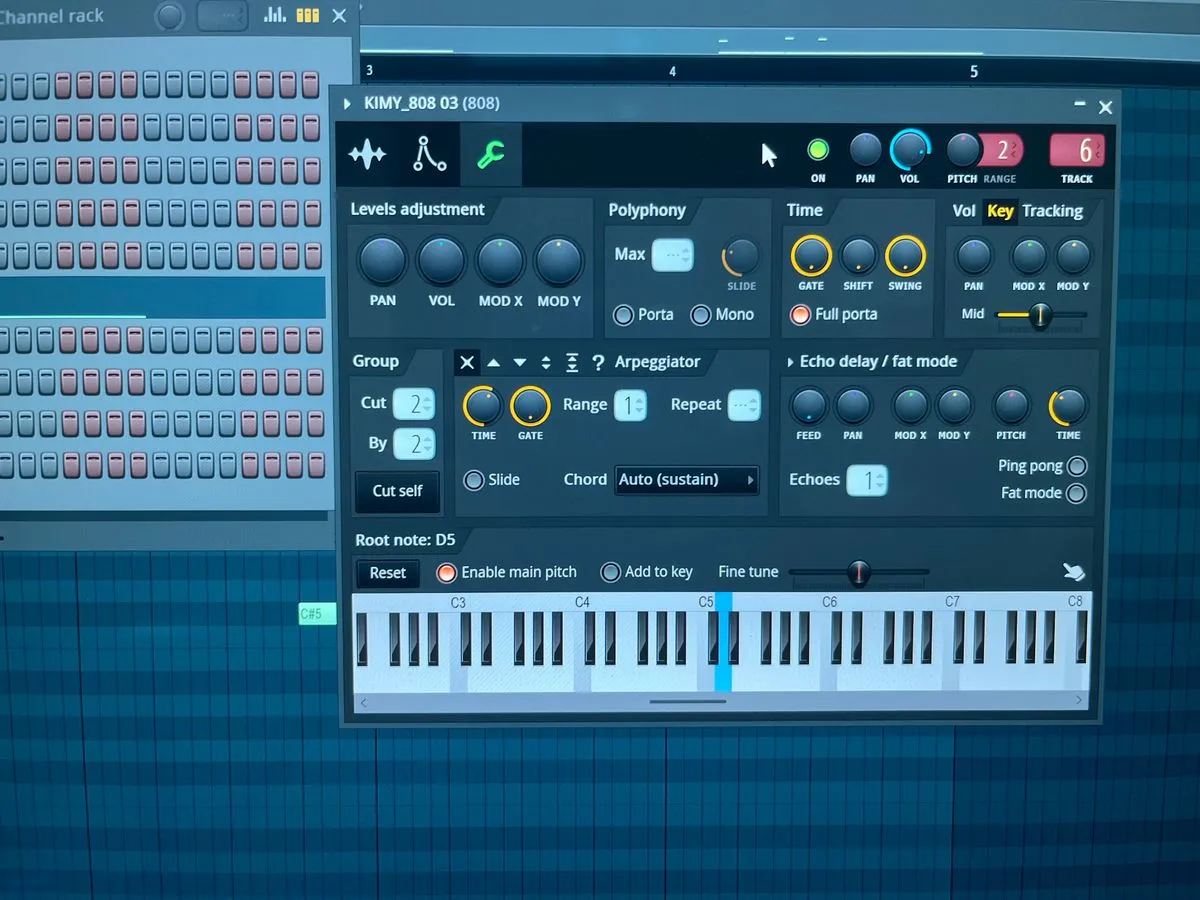Click the Reset root note button
The image size is (1200, 900).
pos(387,573)
